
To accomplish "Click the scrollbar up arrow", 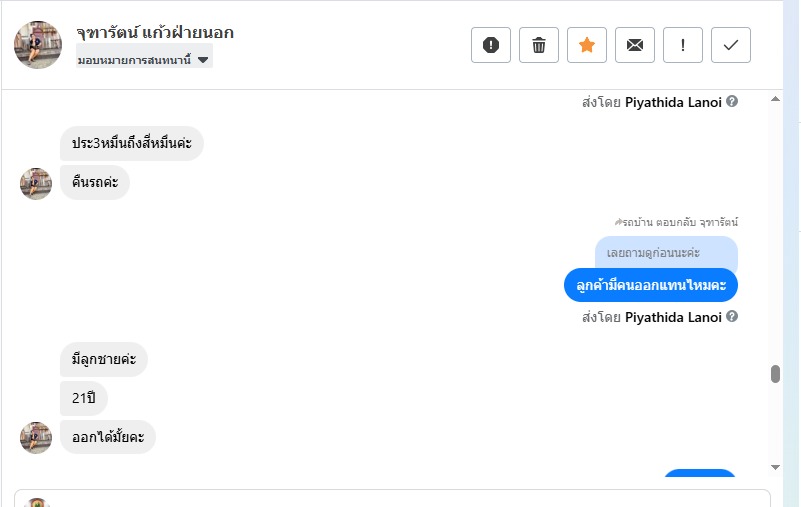I will pos(775,100).
